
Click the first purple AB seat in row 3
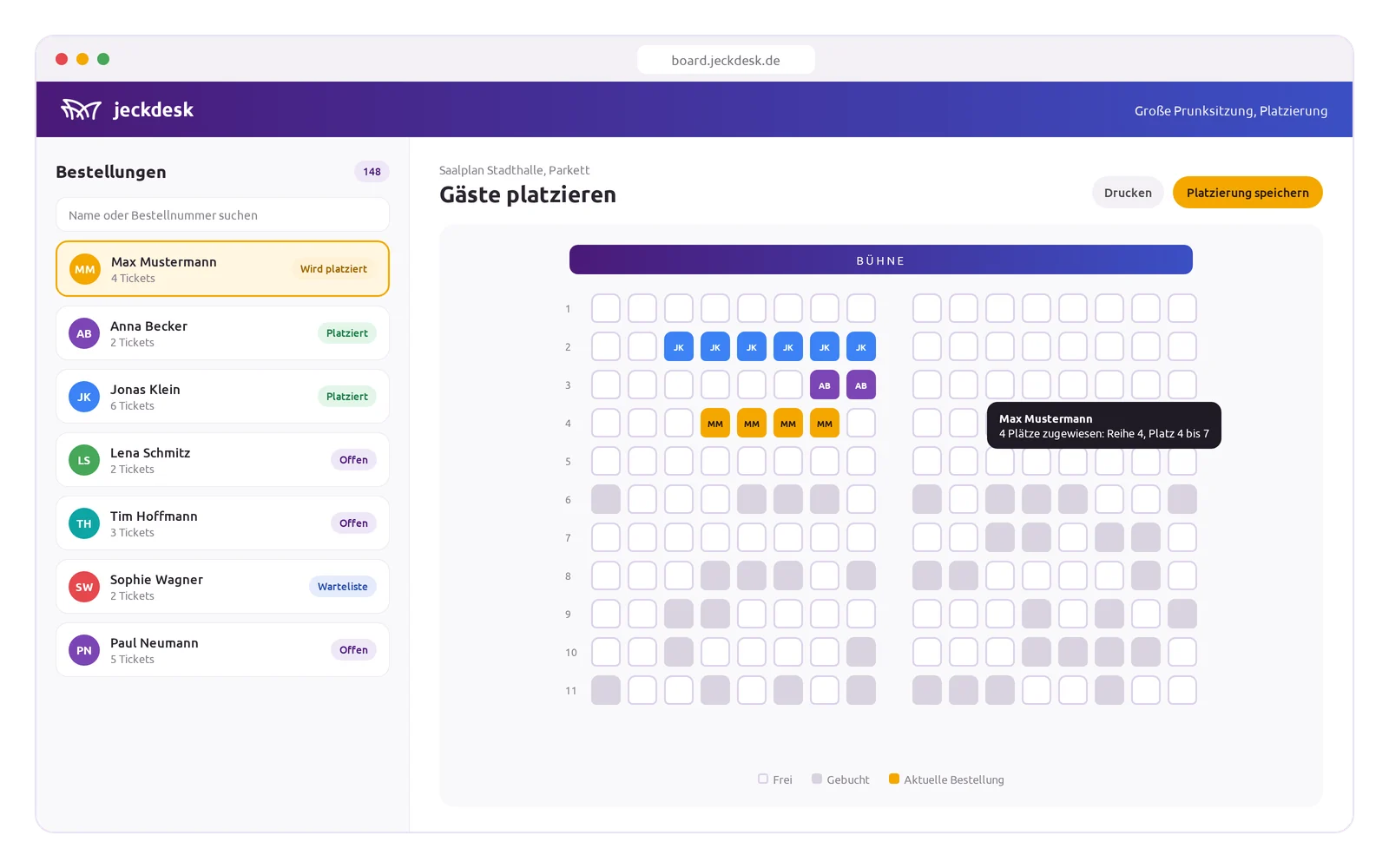pyautogui.click(x=825, y=385)
